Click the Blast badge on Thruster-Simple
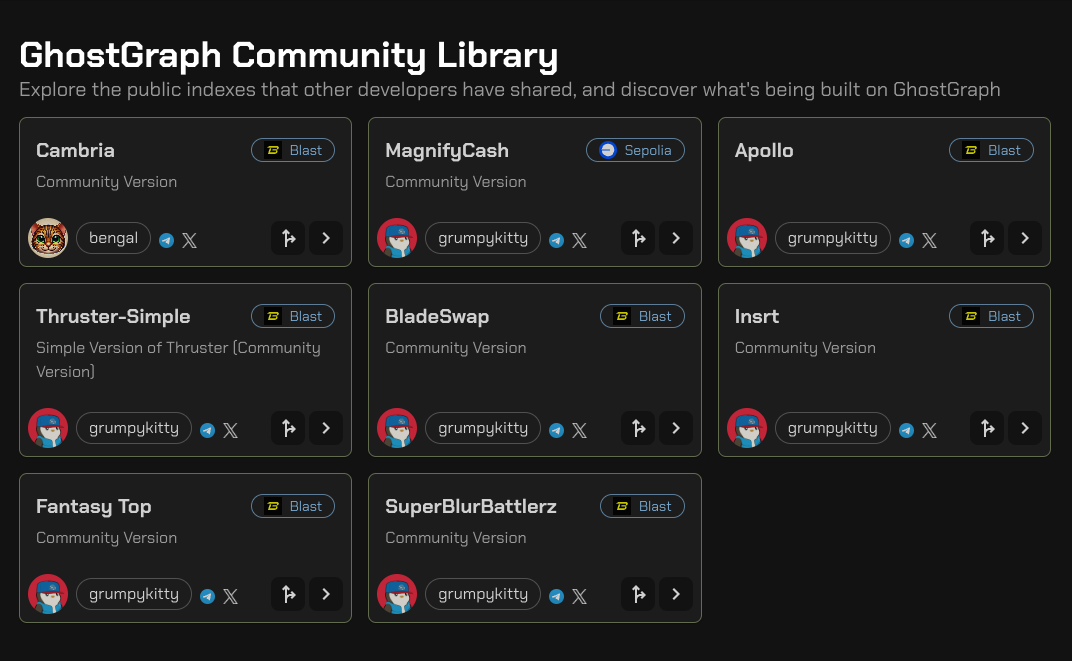1072x661 pixels. [293, 316]
